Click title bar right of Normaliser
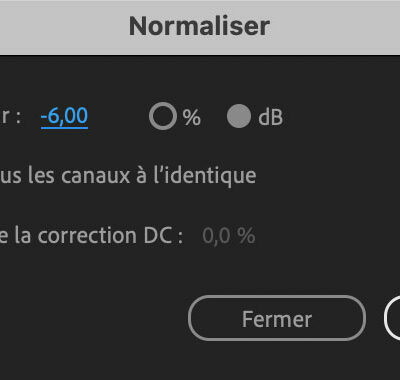Viewport: 400px width, 380px height. point(335,27)
